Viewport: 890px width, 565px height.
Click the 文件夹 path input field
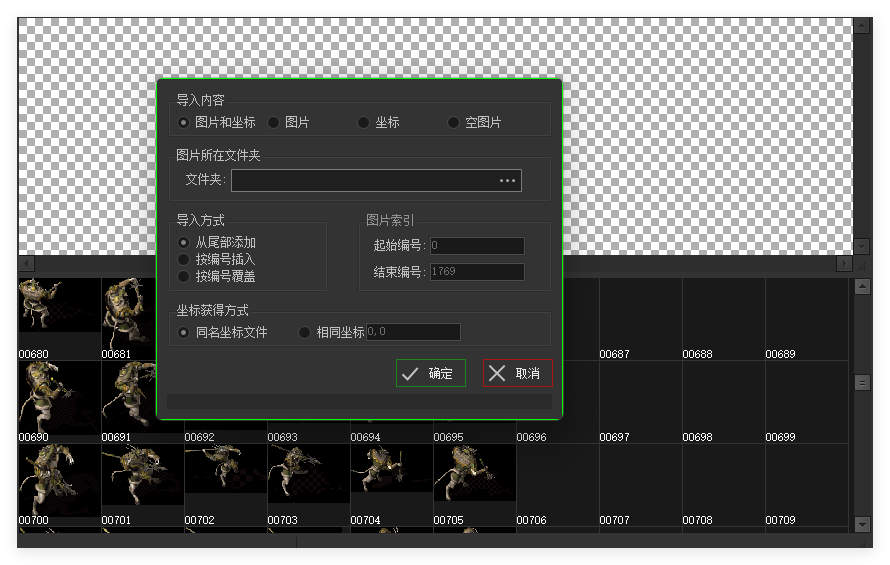click(376, 181)
